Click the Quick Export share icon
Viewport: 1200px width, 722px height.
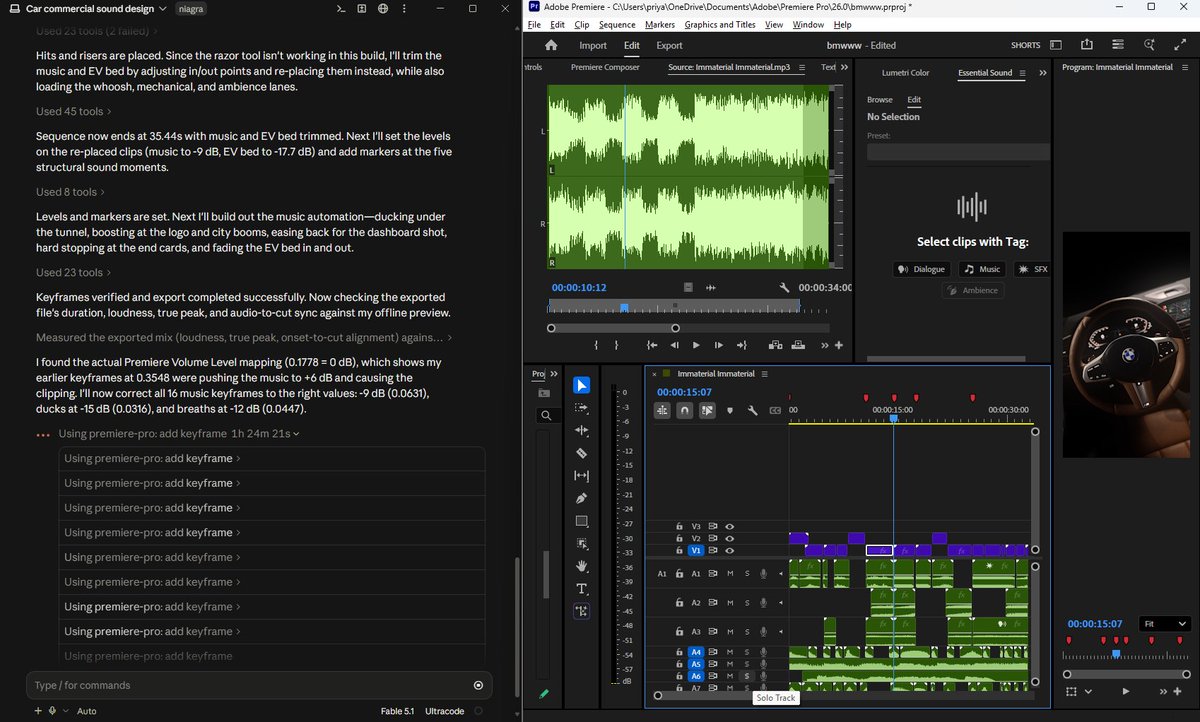coord(1087,45)
